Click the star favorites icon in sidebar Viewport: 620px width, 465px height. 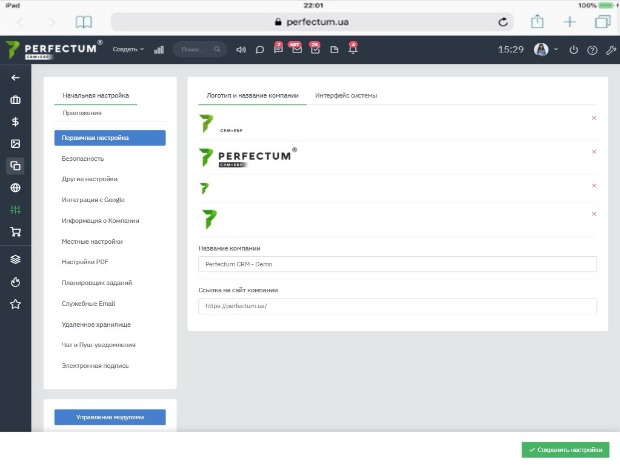[x=15, y=304]
